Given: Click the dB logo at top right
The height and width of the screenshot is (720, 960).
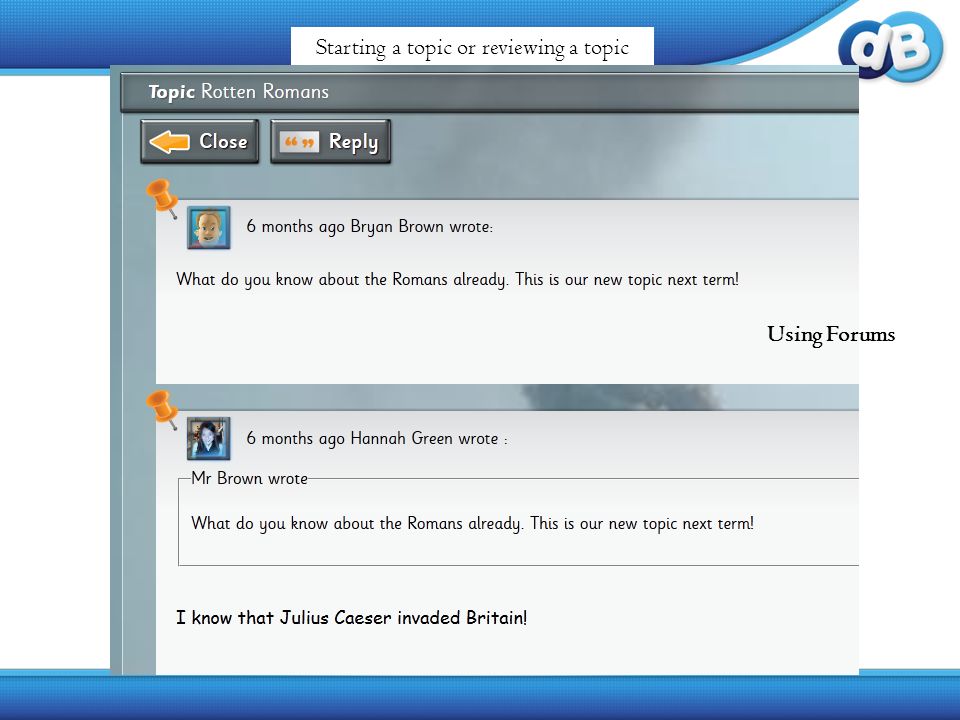Looking at the screenshot, I should coord(891,48).
